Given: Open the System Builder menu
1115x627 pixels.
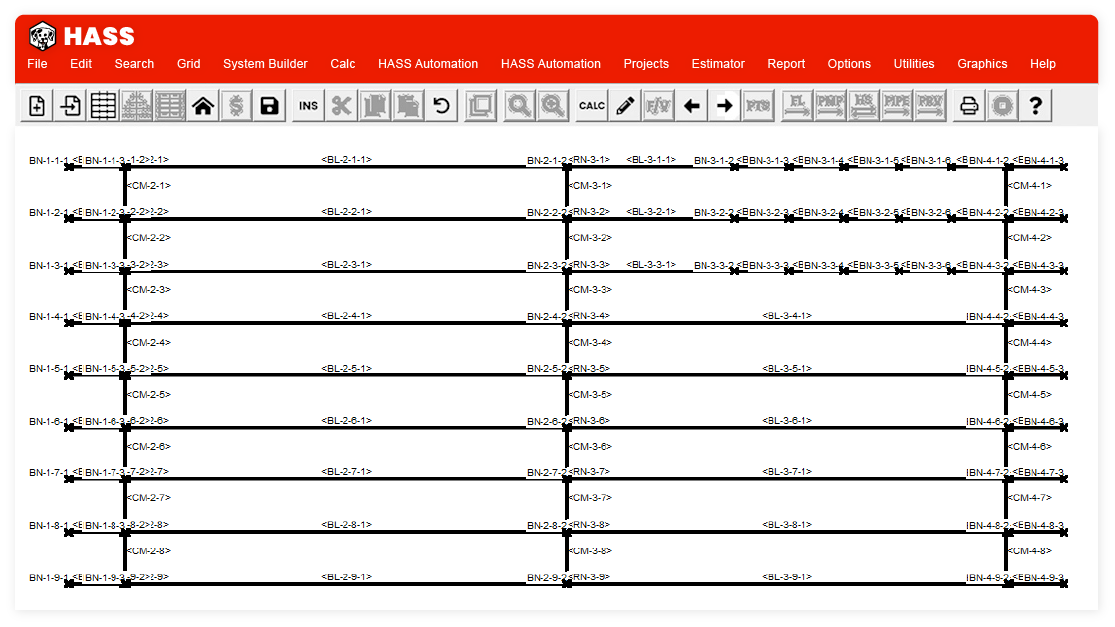Looking at the screenshot, I should point(265,64).
